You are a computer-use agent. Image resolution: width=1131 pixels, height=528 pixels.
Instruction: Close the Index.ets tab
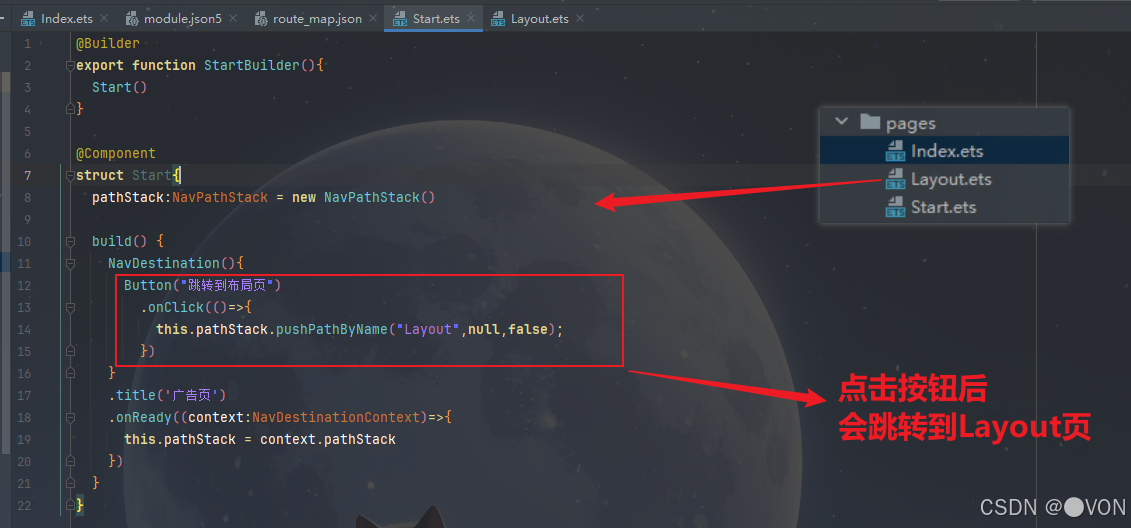(104, 19)
